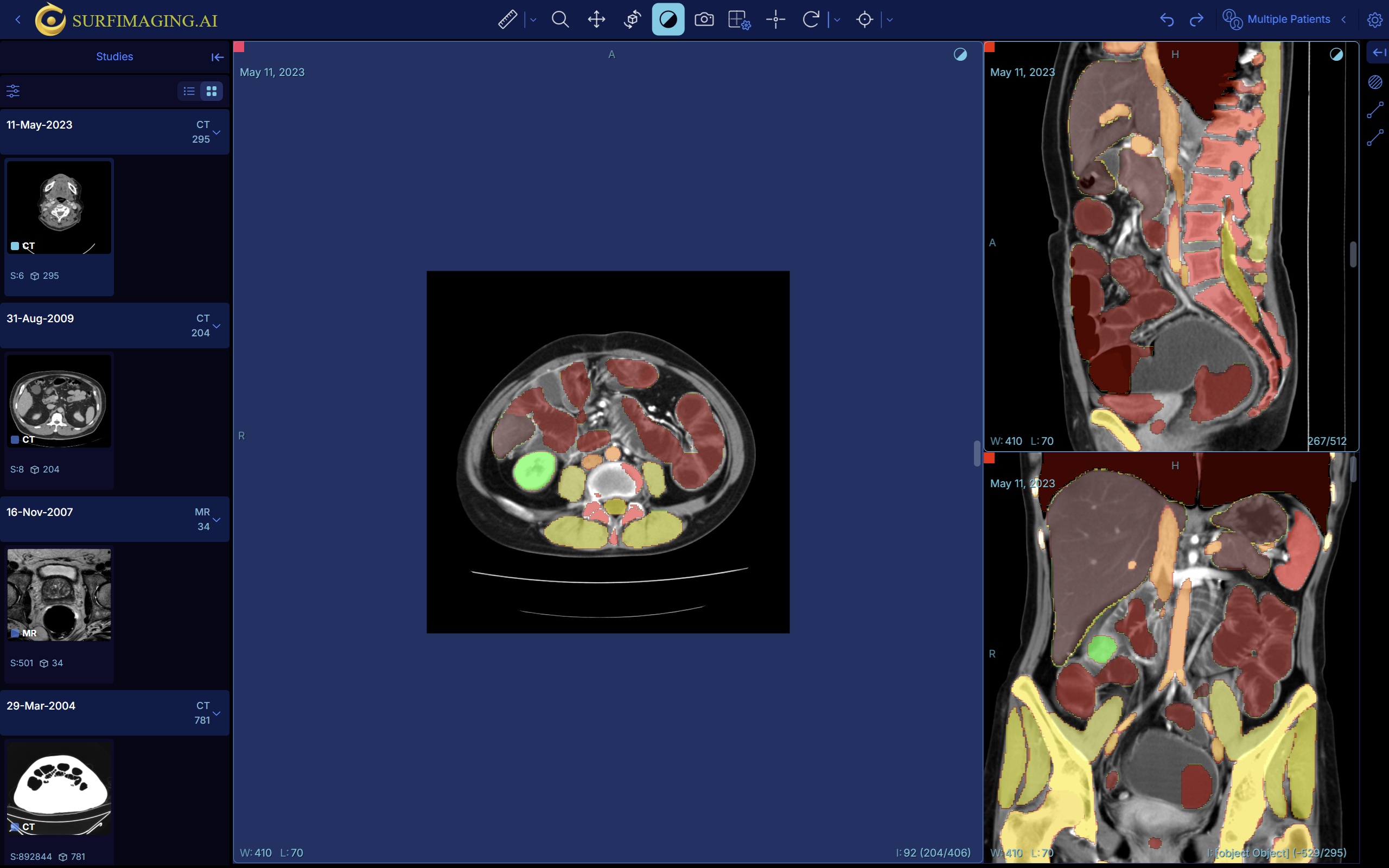Capture a screenshot with the camera tool
1389x868 pixels.
click(704, 19)
